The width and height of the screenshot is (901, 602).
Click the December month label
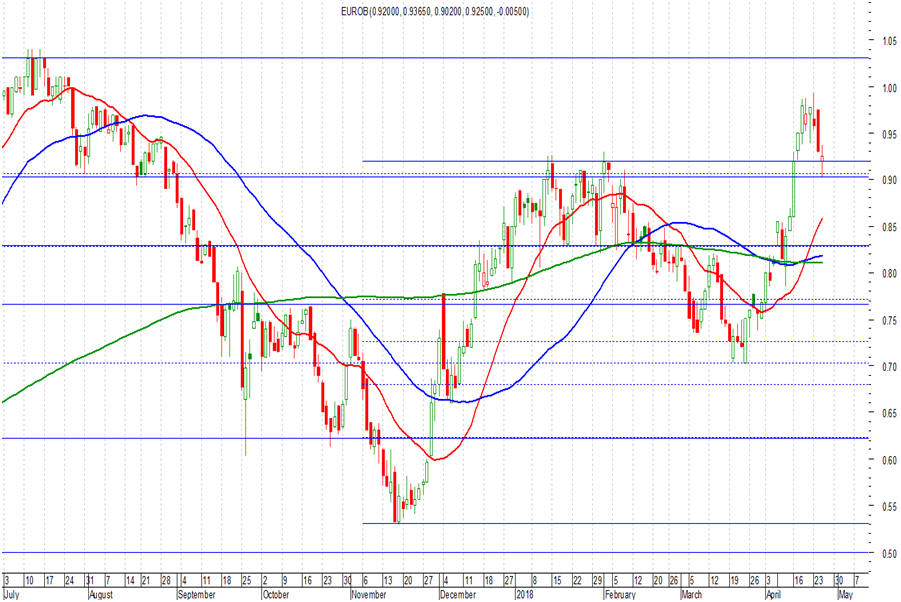458,595
